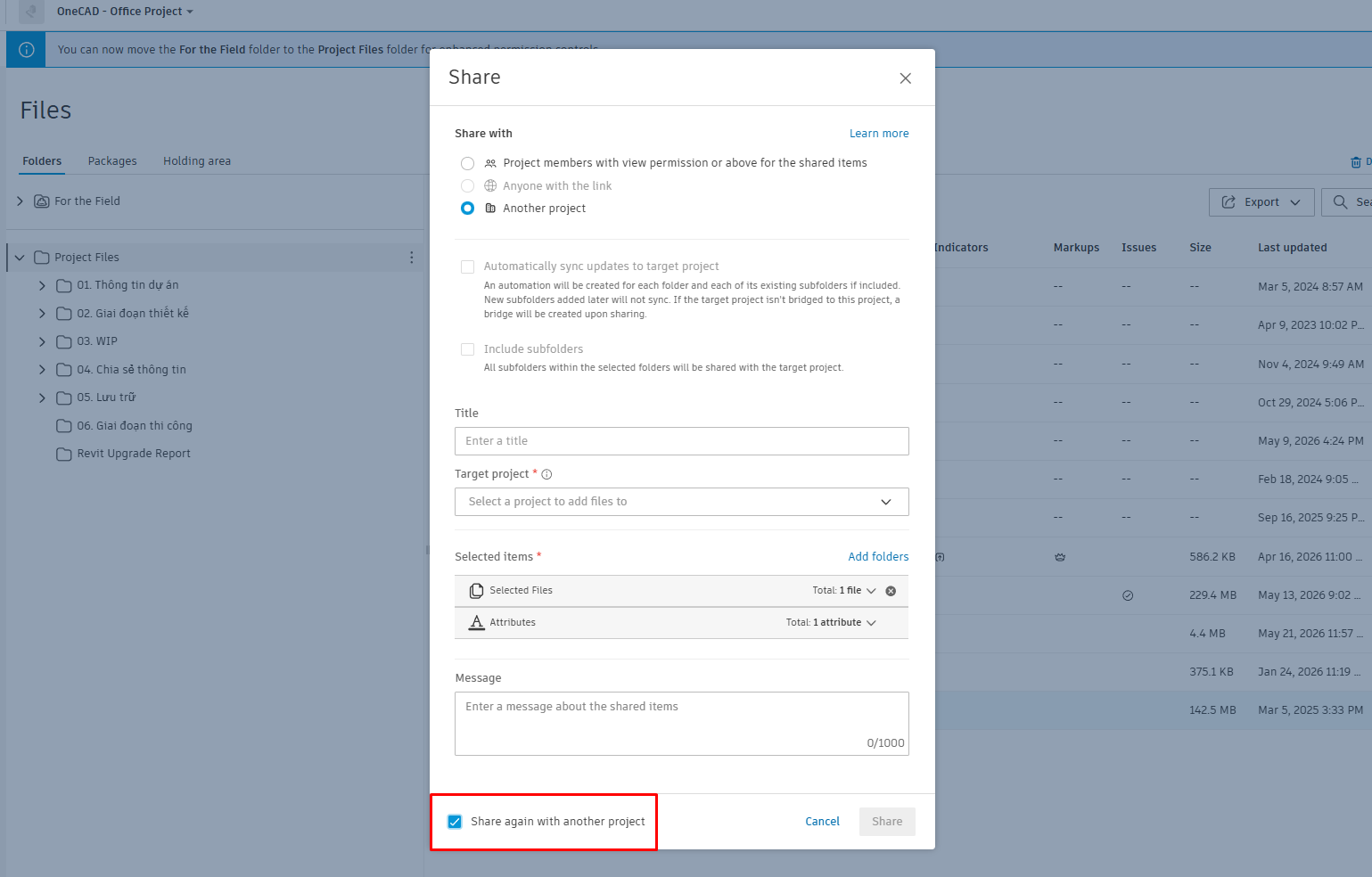This screenshot has height=877, width=1372.
Task: Enable Automatically sync updates to target project
Action: click(x=467, y=266)
